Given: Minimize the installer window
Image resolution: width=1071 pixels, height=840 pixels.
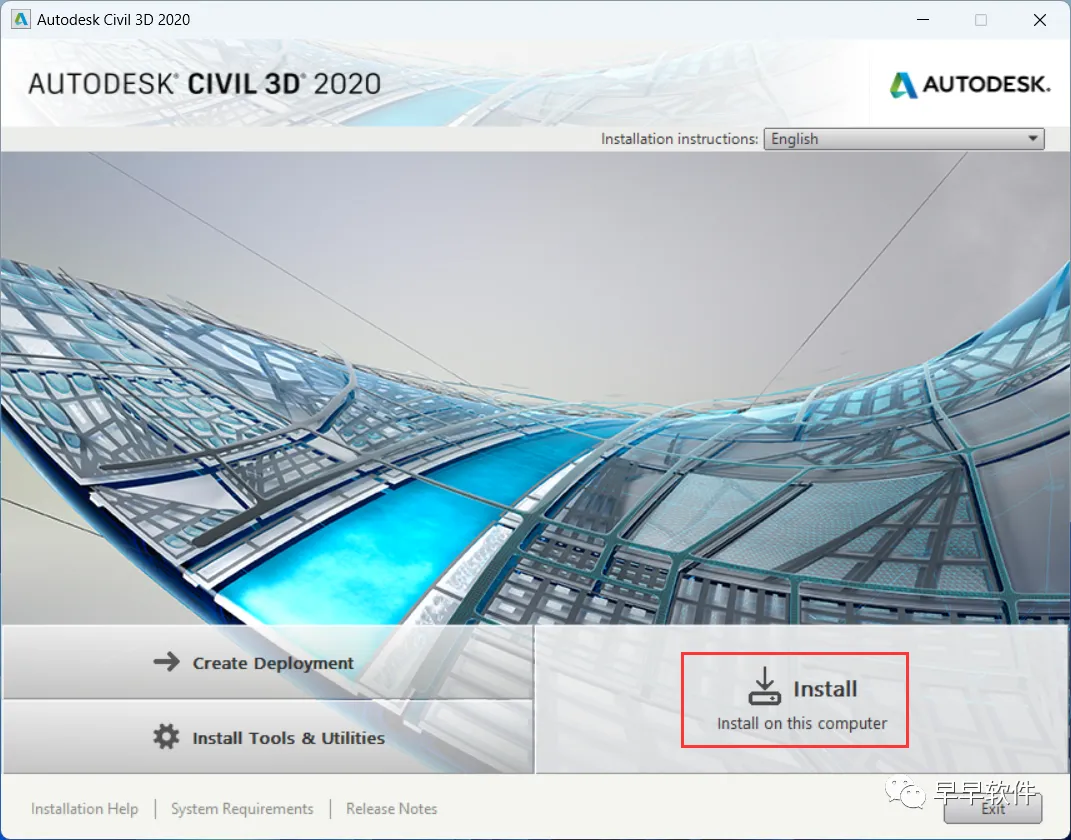Looking at the screenshot, I should coord(923,20).
